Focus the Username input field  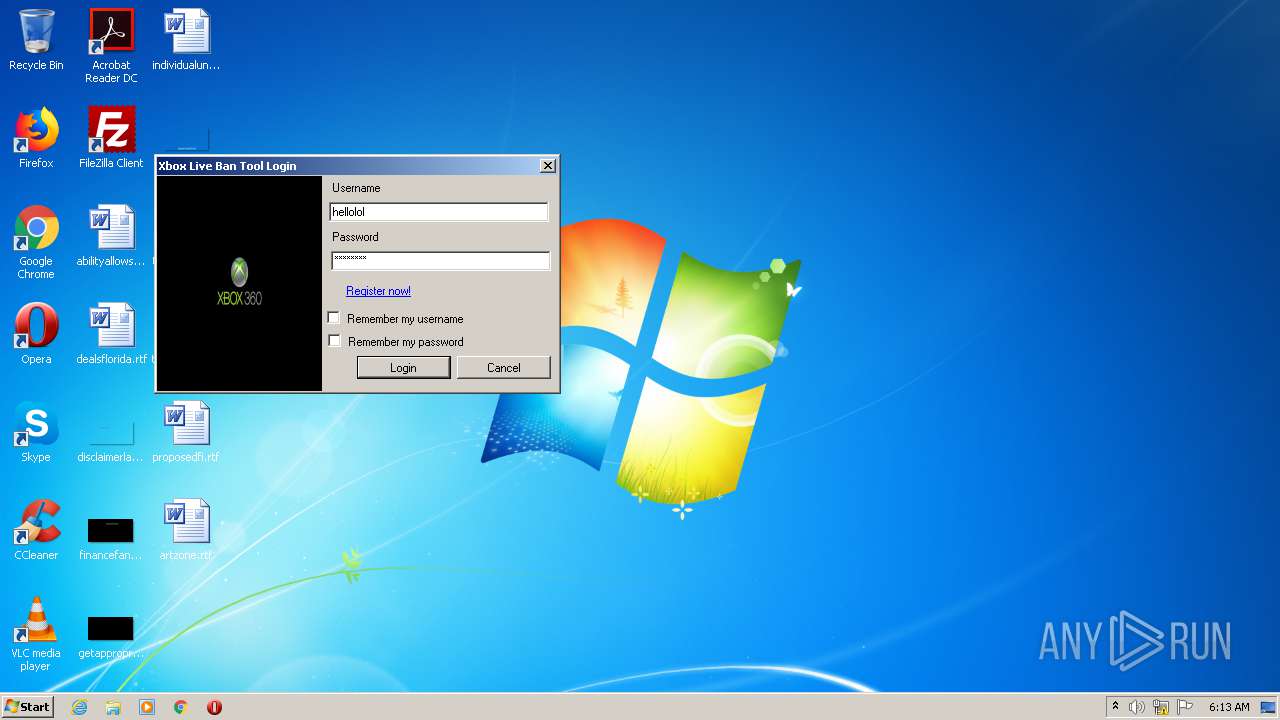(439, 212)
